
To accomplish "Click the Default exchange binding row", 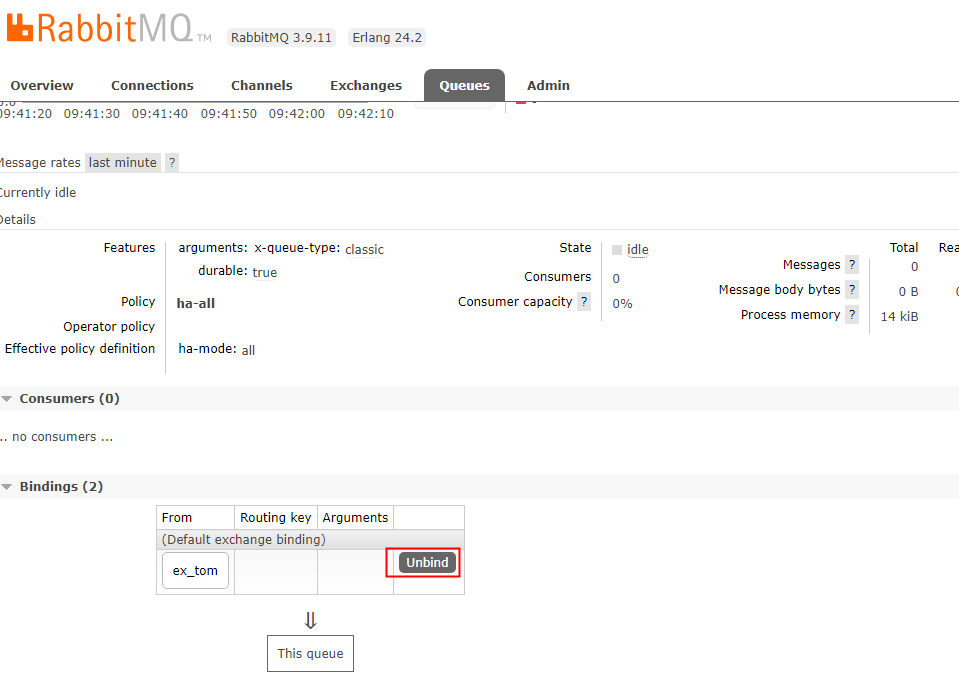I will 310,540.
